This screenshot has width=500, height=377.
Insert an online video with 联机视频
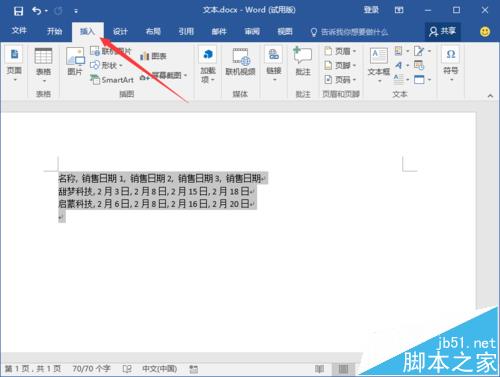pos(240,62)
